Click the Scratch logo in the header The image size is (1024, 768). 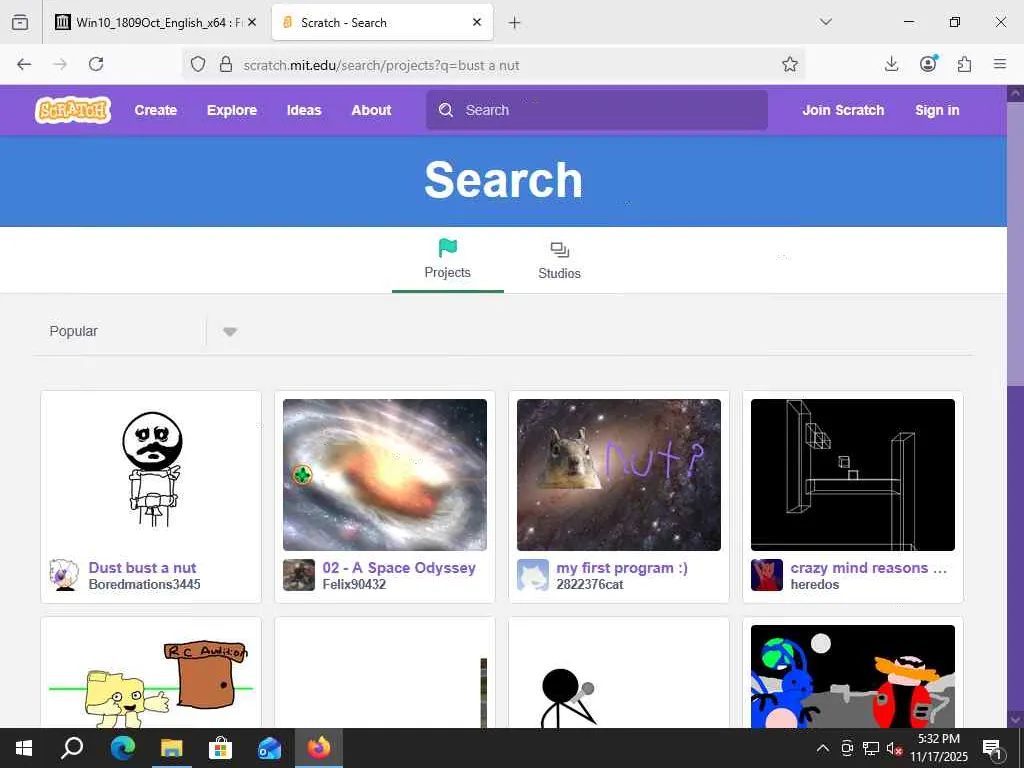[x=72, y=110]
